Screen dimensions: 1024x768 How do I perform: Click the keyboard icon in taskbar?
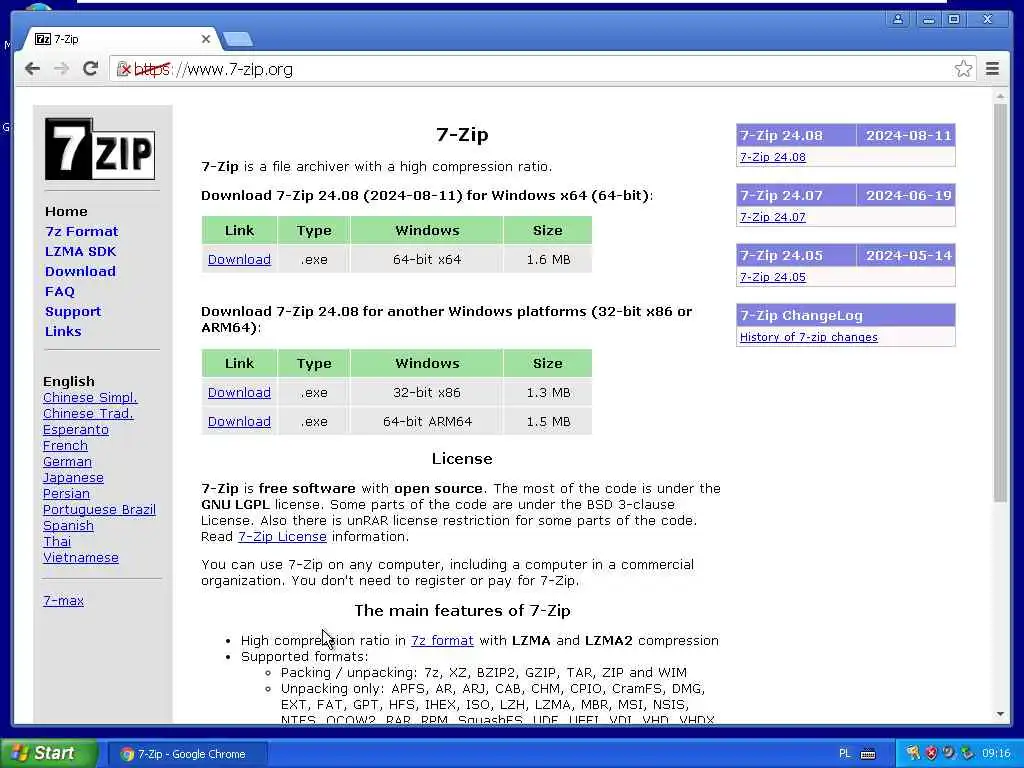click(868, 754)
